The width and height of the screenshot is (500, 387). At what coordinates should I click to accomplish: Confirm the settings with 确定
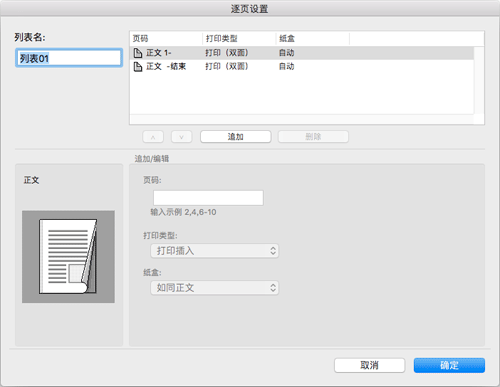(x=449, y=365)
